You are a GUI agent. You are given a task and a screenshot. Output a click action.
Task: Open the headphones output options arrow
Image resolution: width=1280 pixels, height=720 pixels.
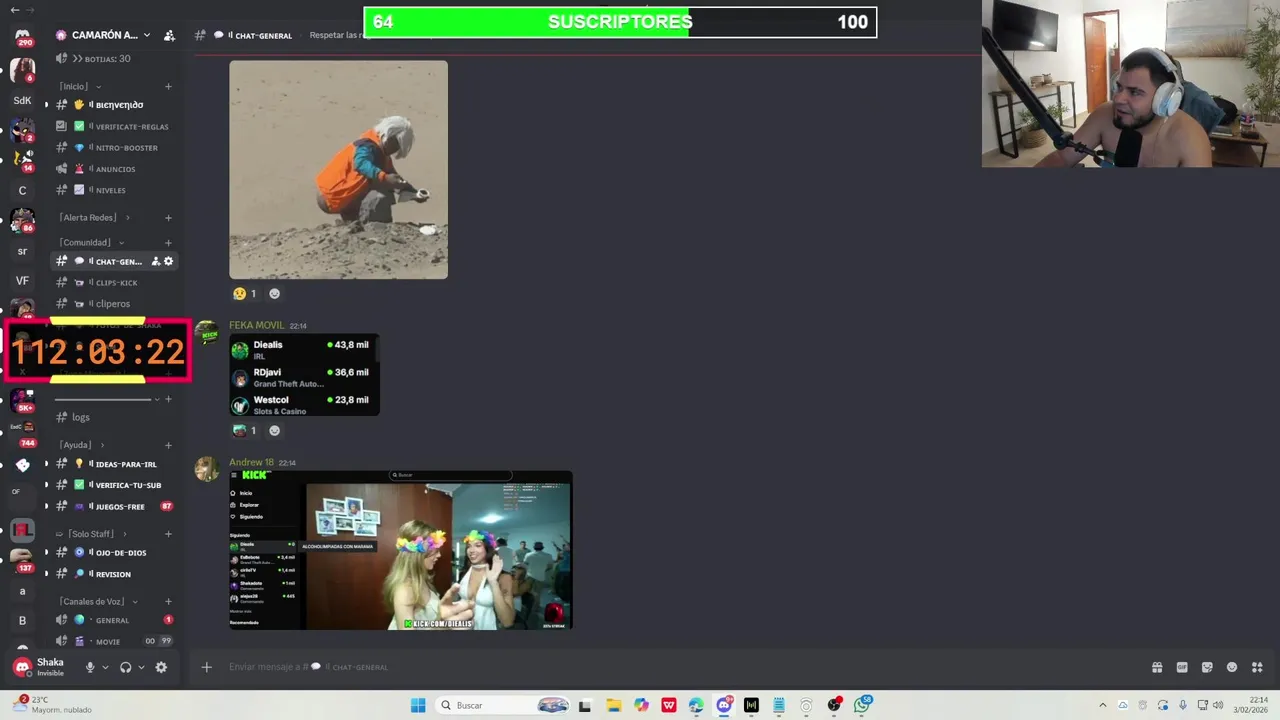[x=141, y=667]
